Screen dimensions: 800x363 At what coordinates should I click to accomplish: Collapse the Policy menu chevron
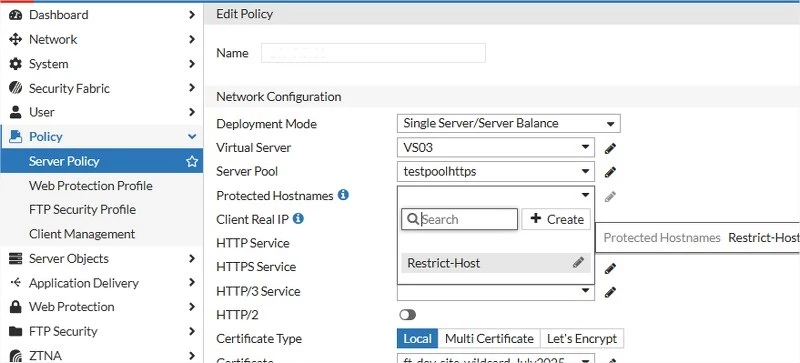[192, 136]
